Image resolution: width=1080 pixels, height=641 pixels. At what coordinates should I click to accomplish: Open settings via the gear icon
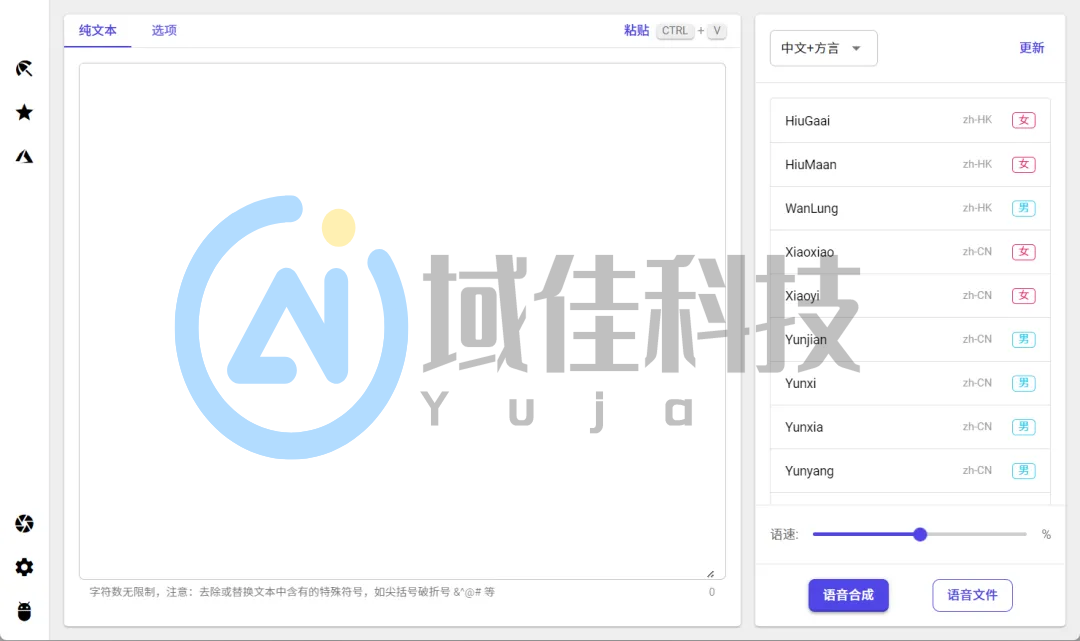[x=24, y=567]
